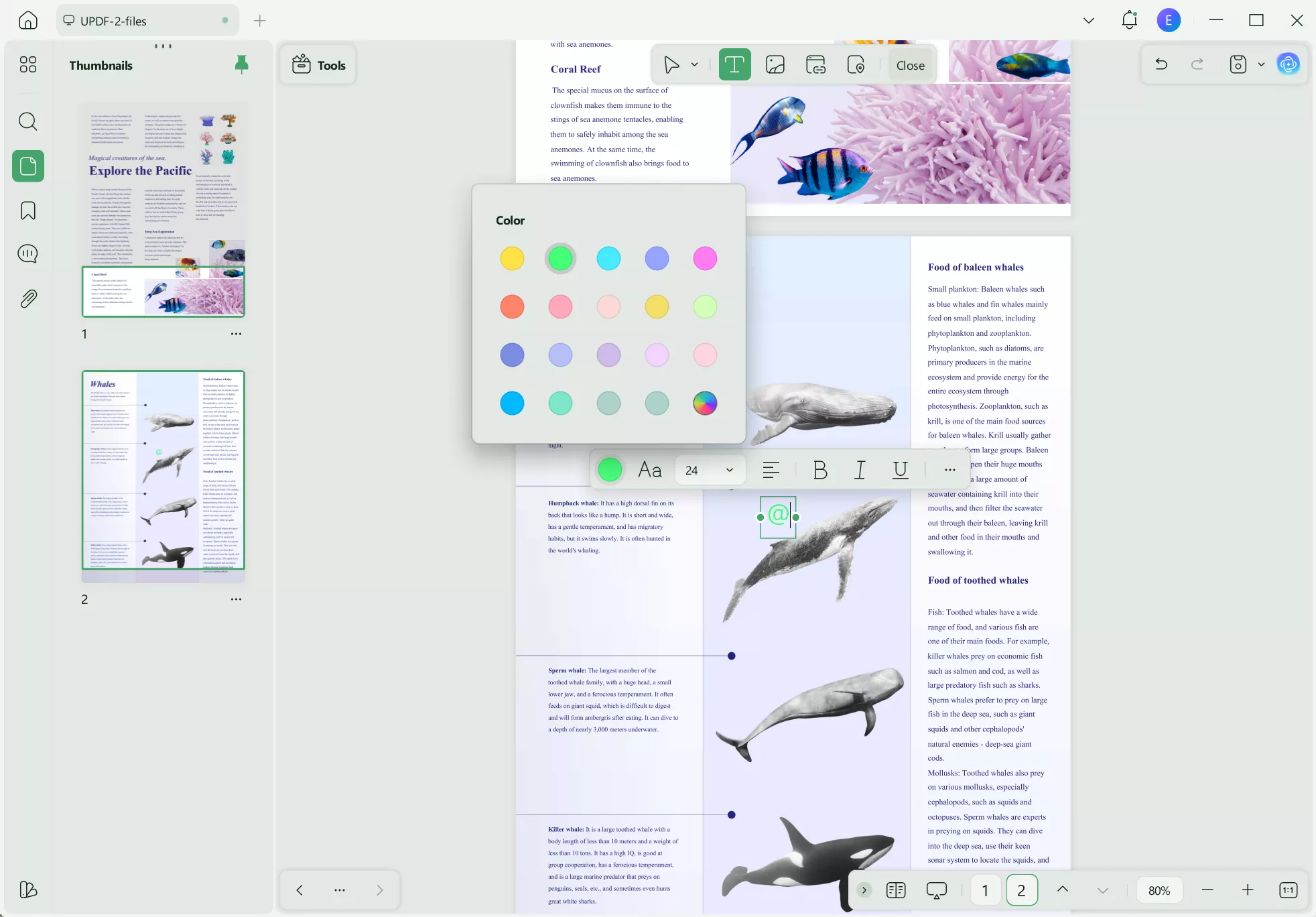Open the more options menu in formatting bar
1316x917 pixels.
(949, 470)
